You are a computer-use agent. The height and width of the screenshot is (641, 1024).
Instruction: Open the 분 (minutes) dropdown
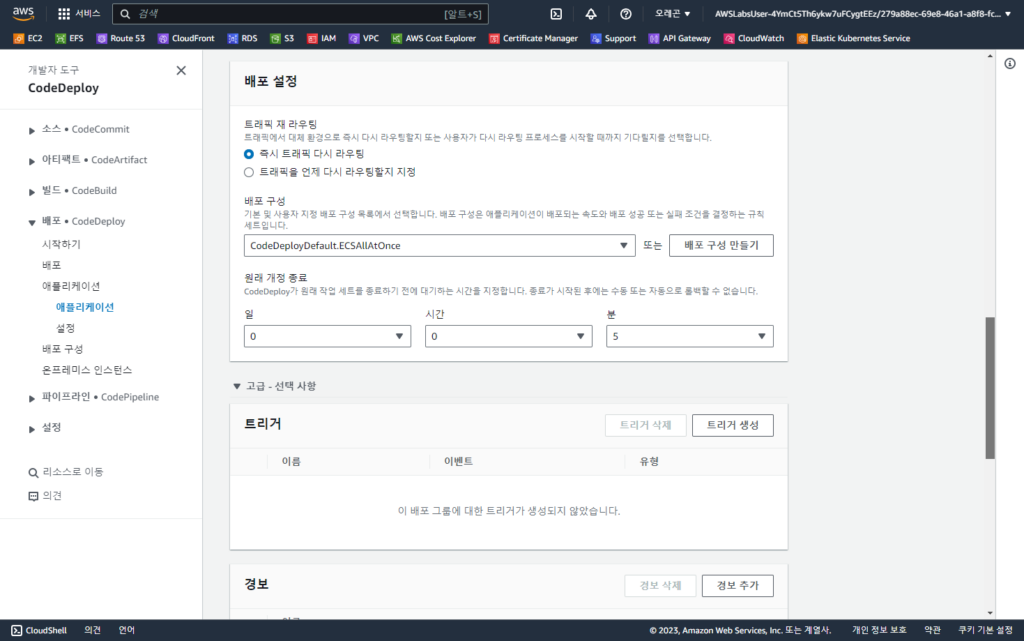tap(690, 336)
